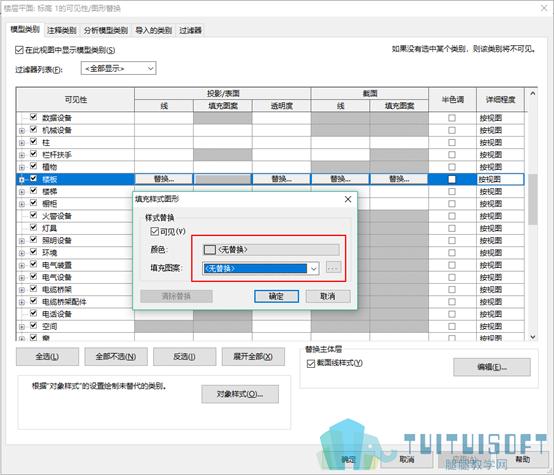
Task: Click the 颜色 <无替换> color button
Action: [x=271, y=250]
